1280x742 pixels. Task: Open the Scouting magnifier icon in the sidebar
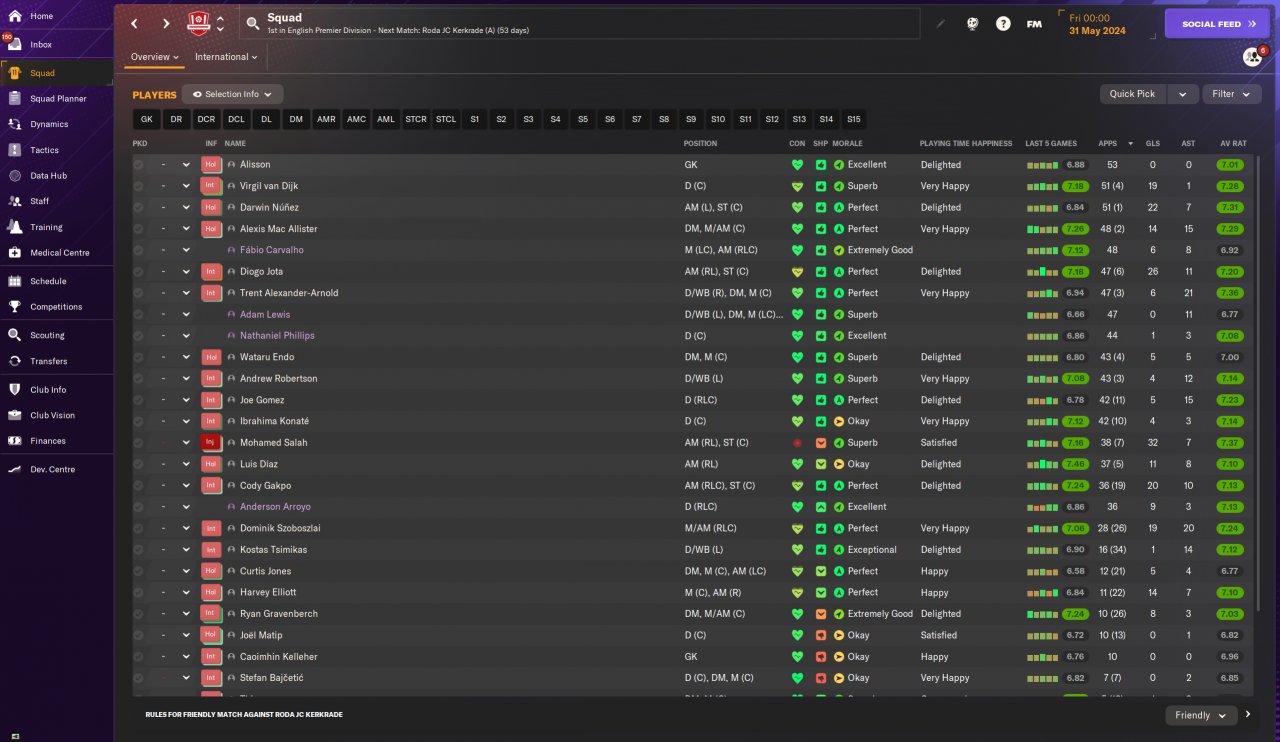(x=15, y=335)
